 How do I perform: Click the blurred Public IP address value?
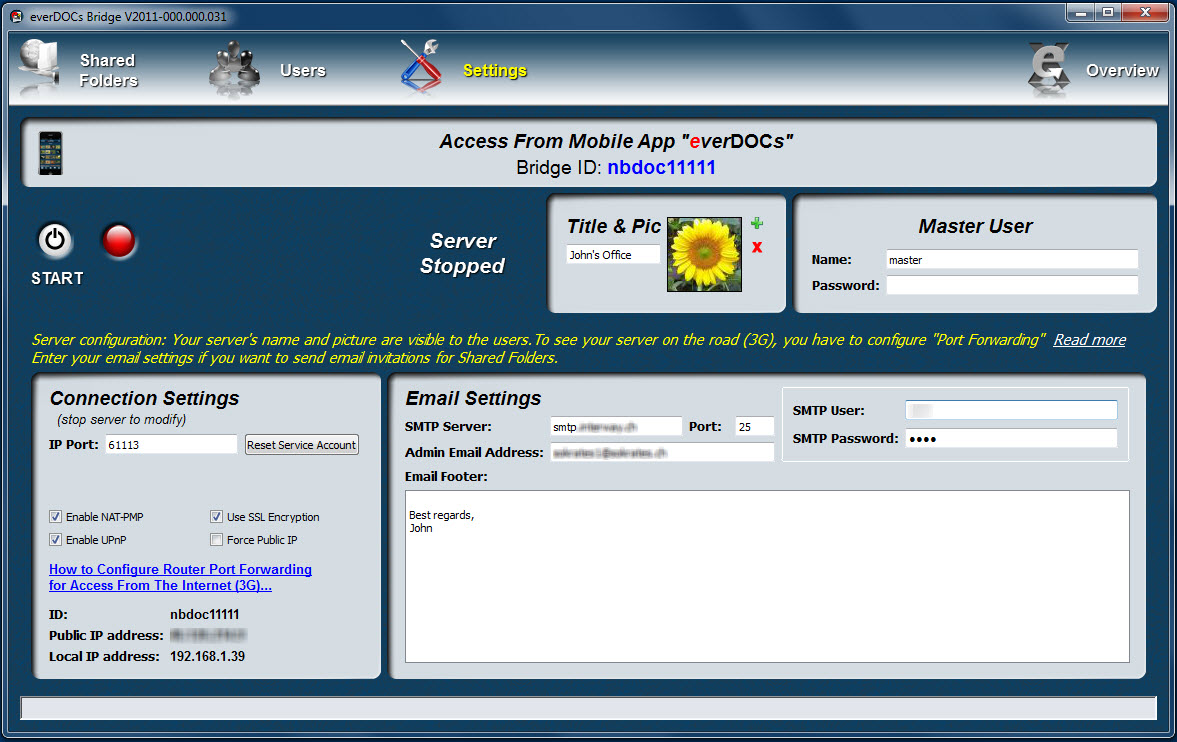(208, 635)
